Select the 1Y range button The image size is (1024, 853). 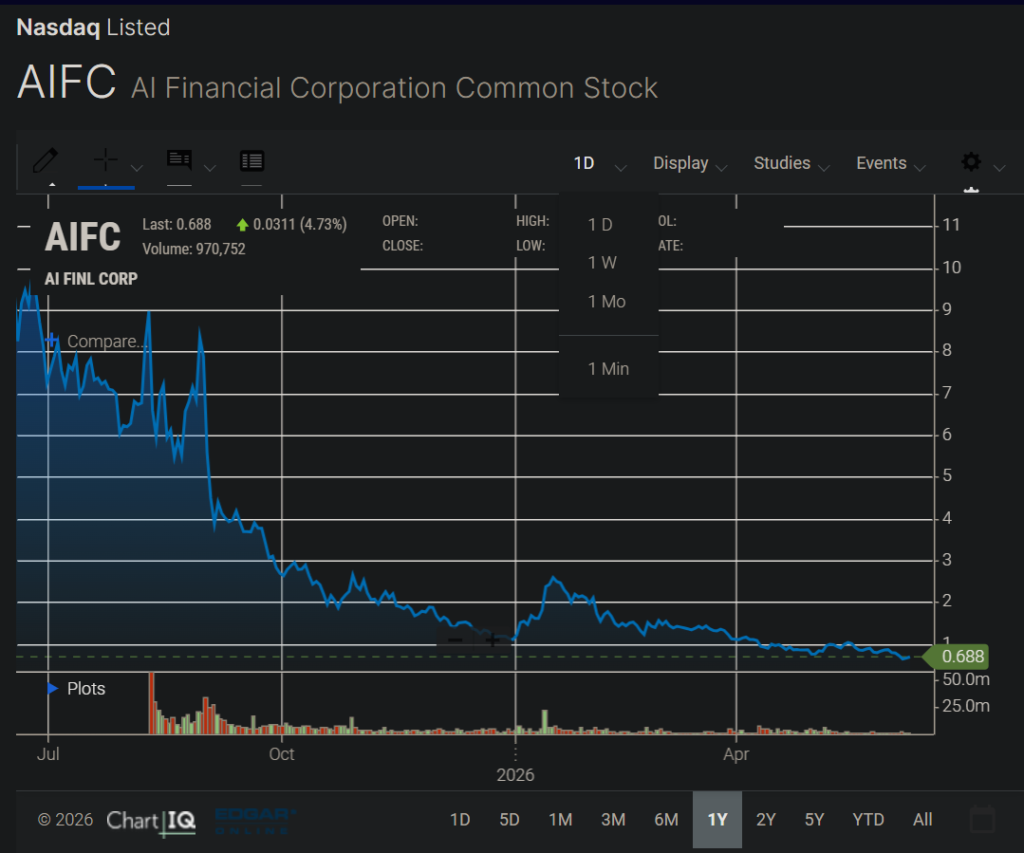[x=717, y=819]
